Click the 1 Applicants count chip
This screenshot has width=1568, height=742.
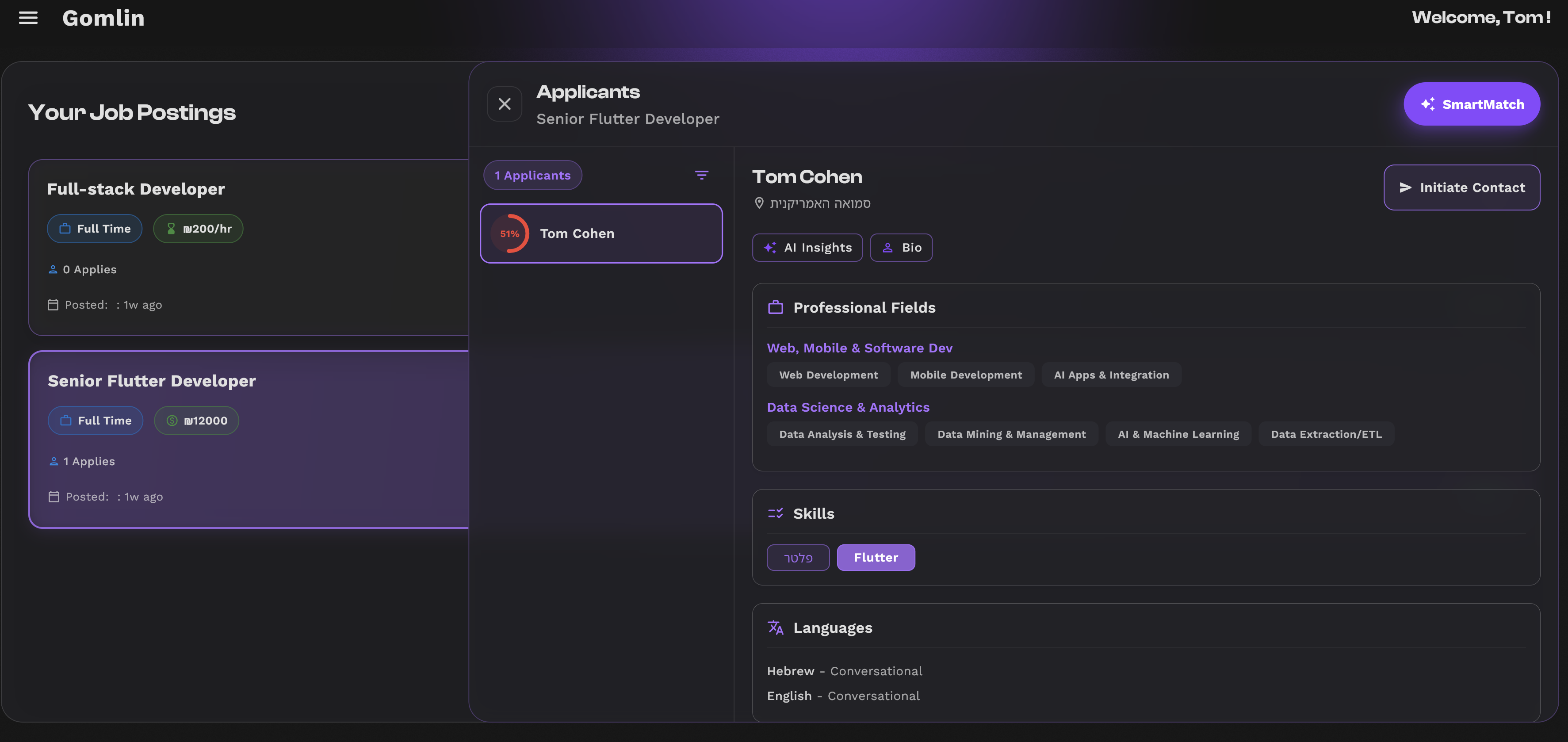[x=532, y=175]
